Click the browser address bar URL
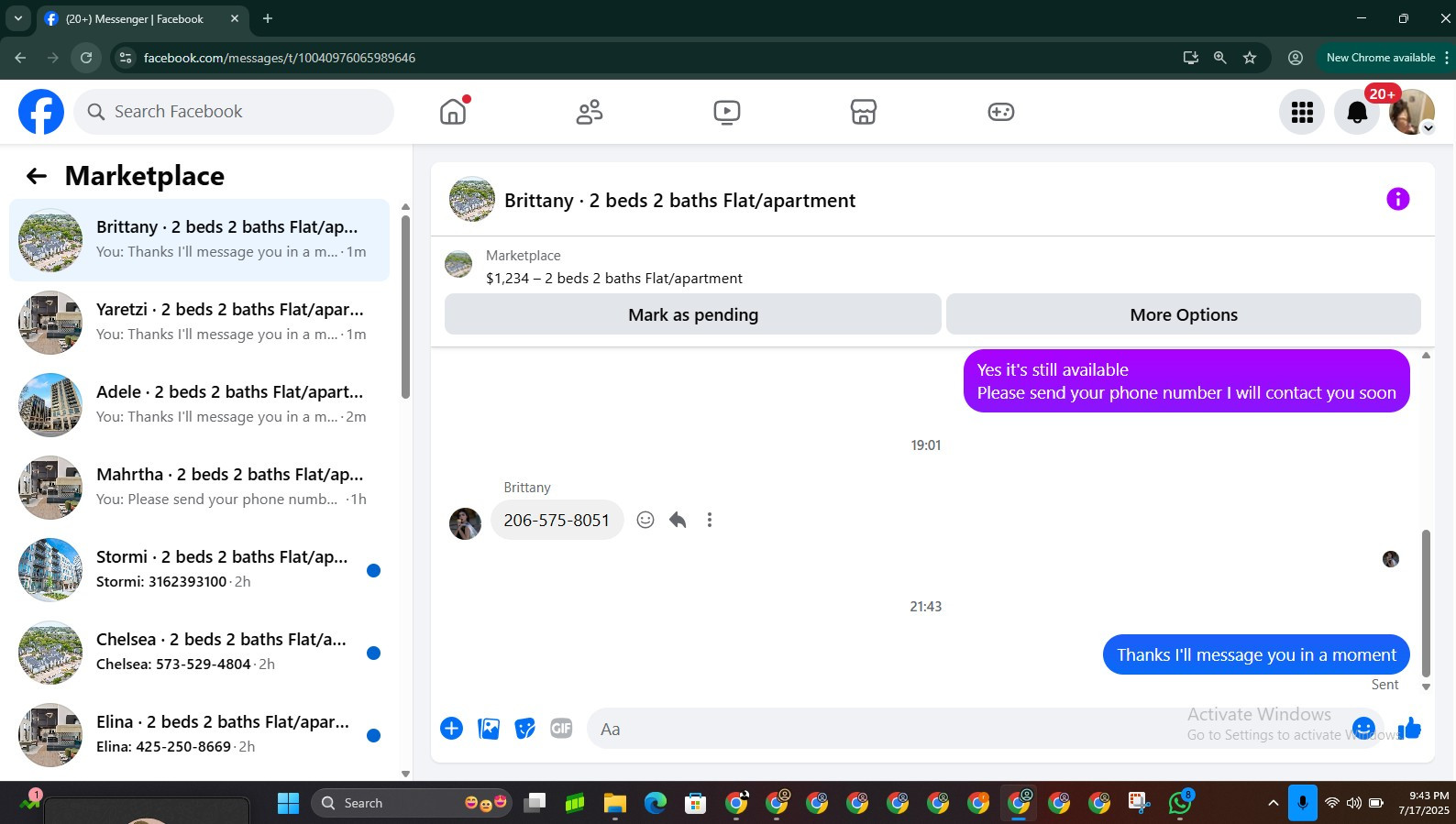 pyautogui.click(x=280, y=58)
